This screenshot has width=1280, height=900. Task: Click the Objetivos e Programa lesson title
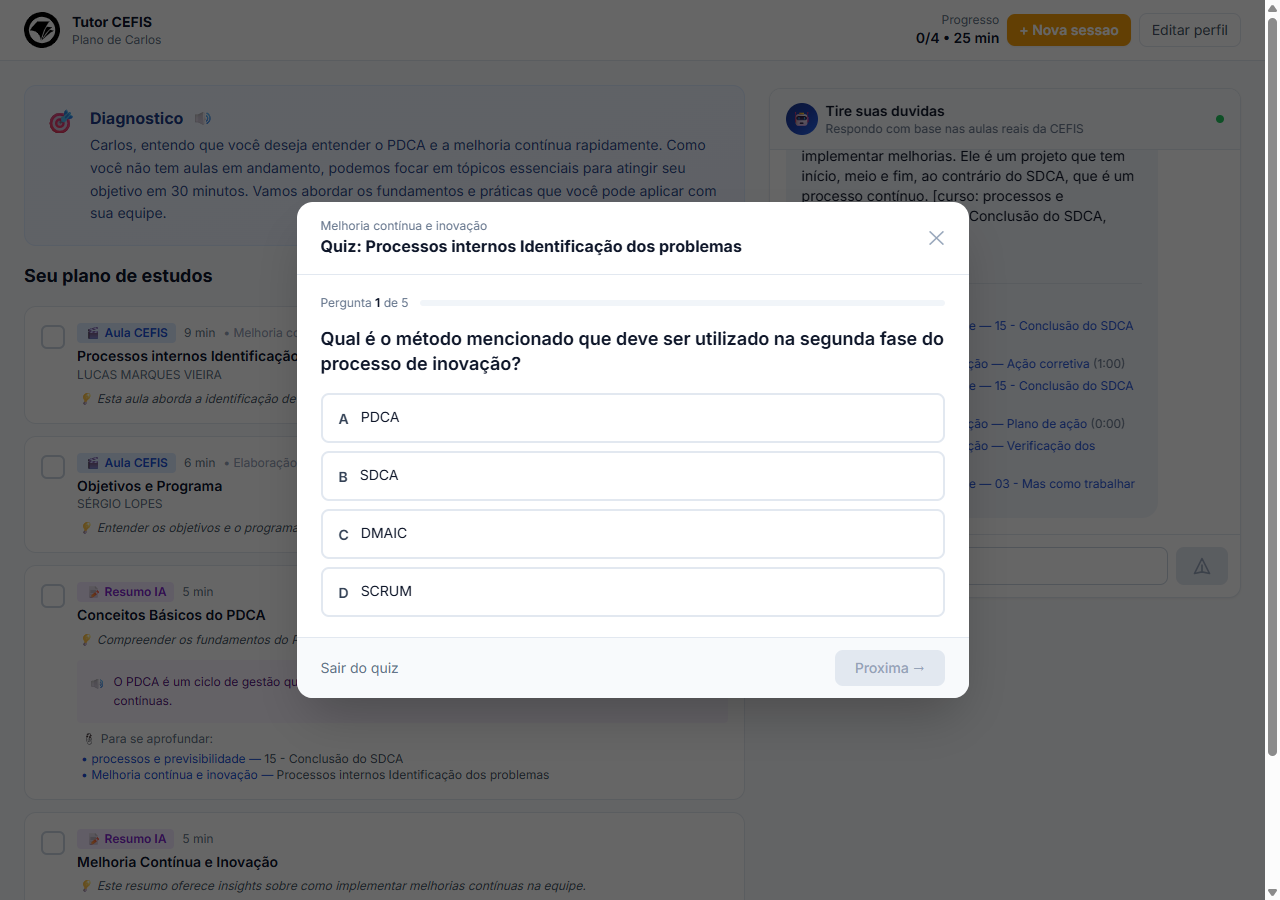pyautogui.click(x=150, y=486)
